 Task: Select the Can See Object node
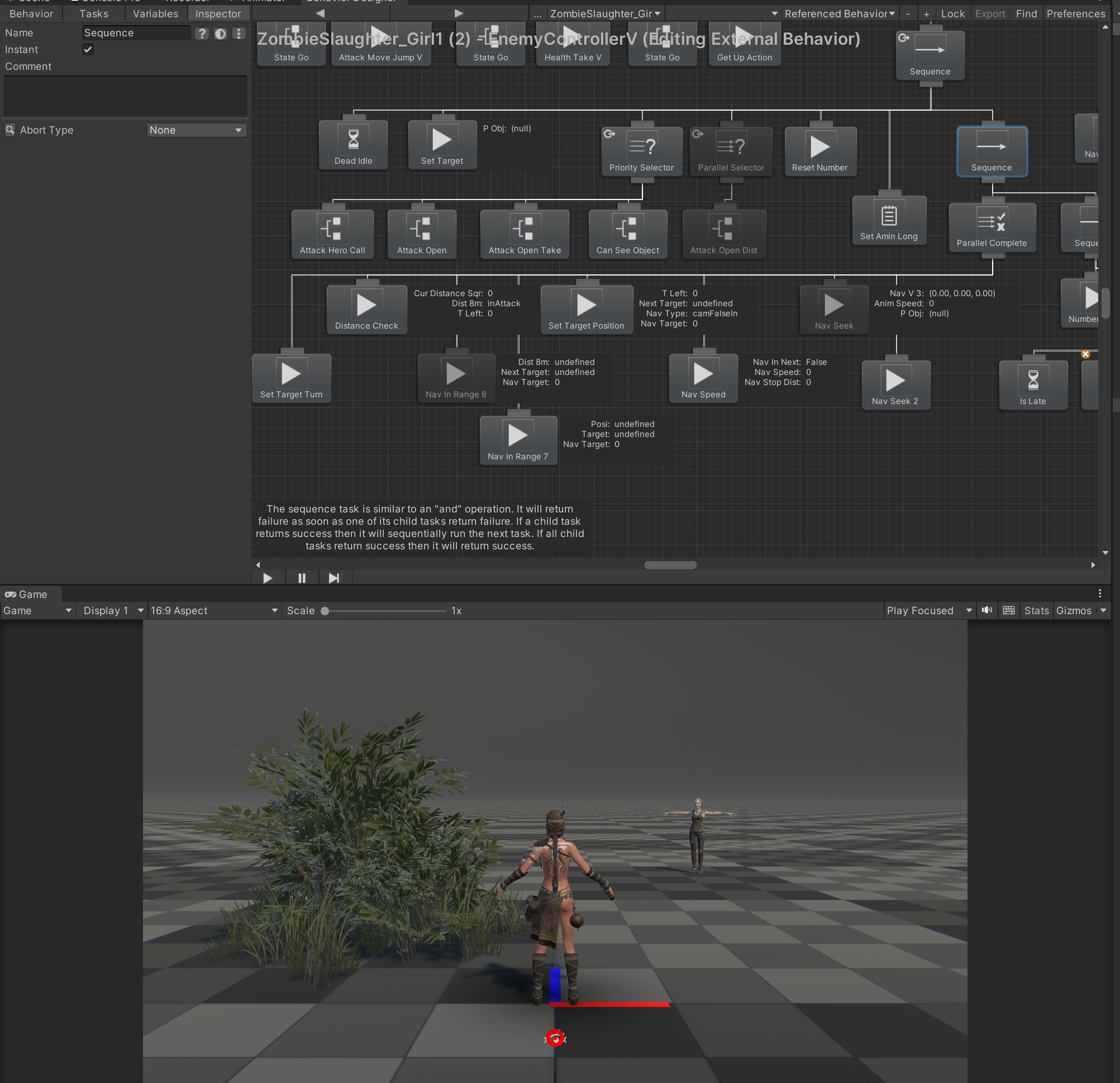[627, 234]
